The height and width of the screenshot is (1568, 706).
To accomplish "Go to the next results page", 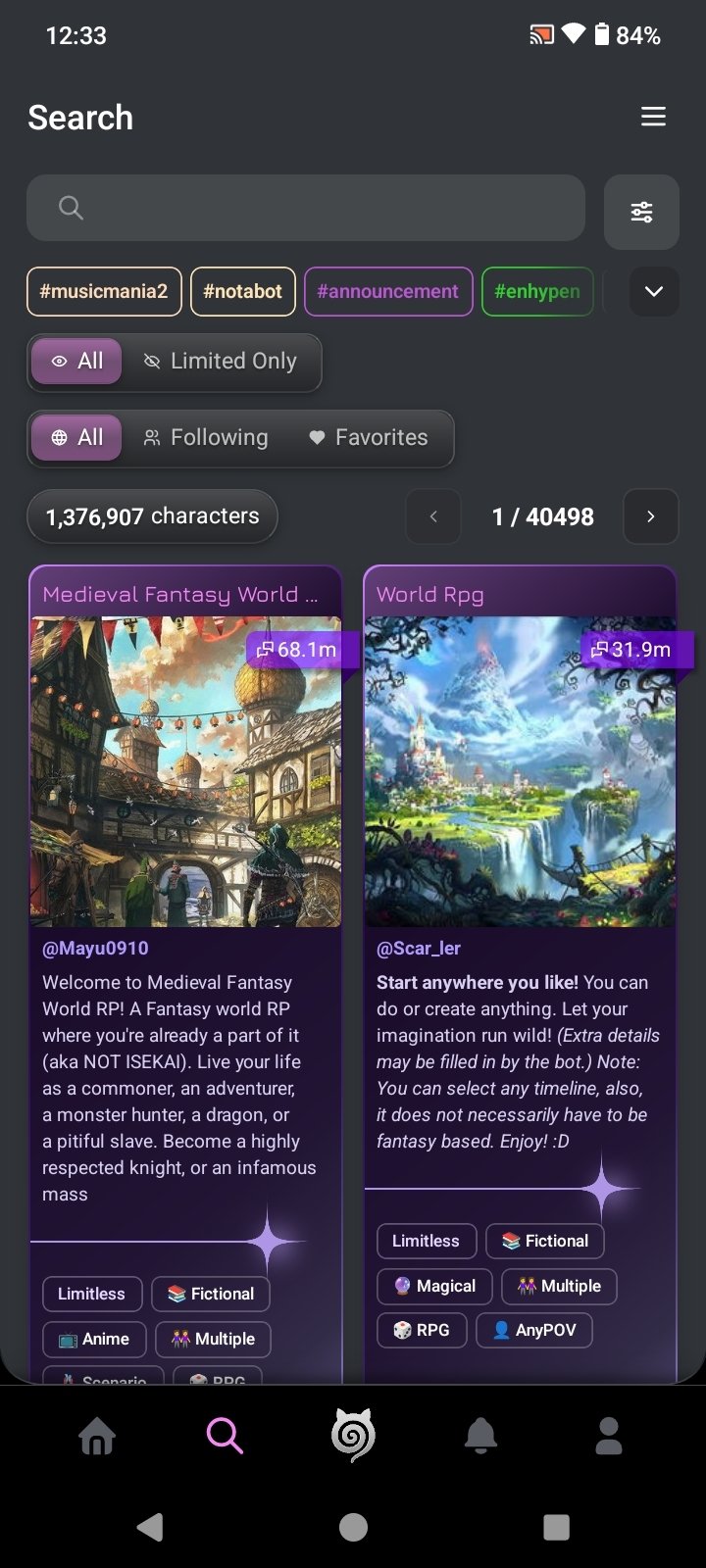I will [x=650, y=516].
